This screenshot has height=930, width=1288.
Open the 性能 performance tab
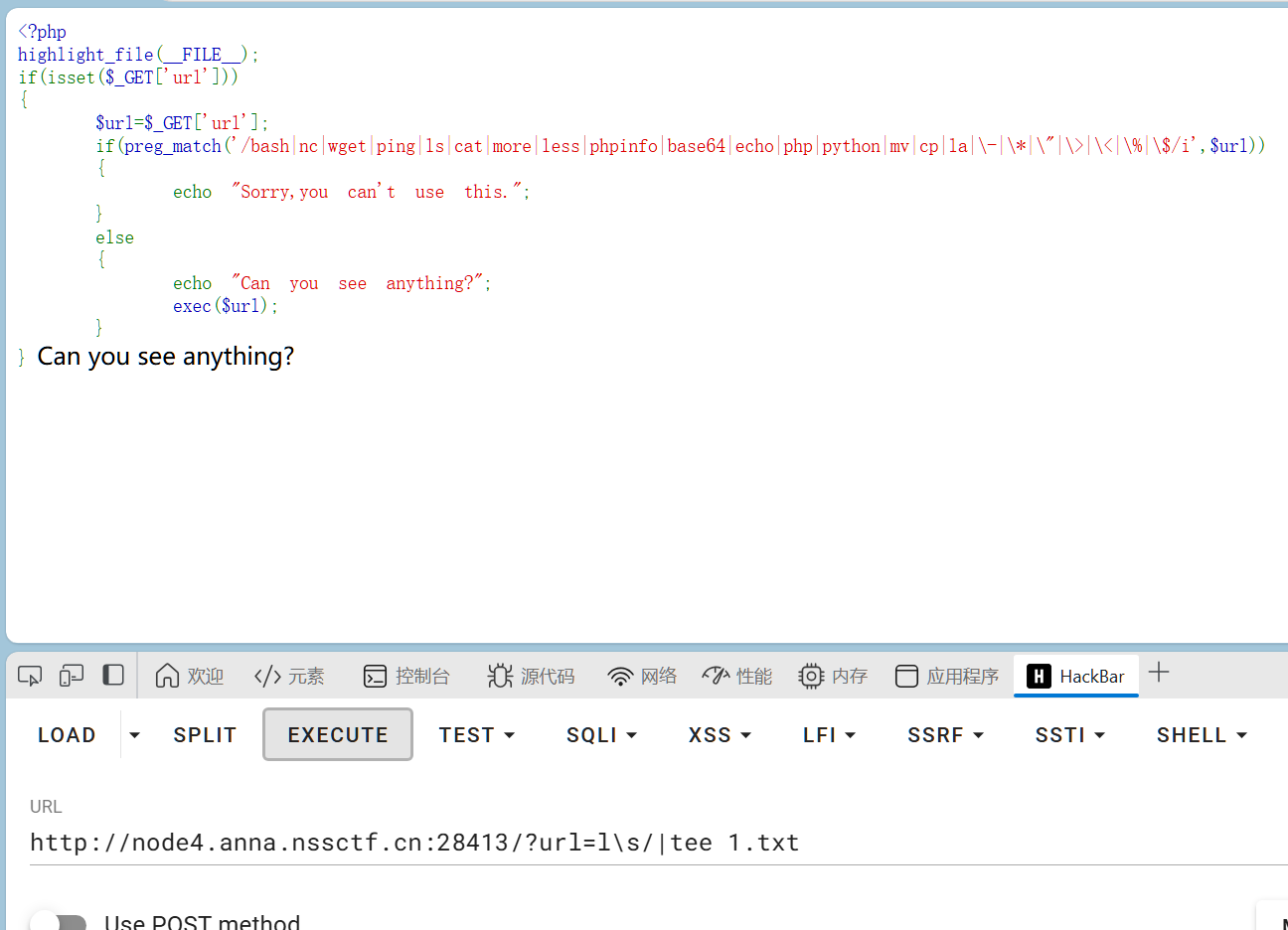(736, 676)
